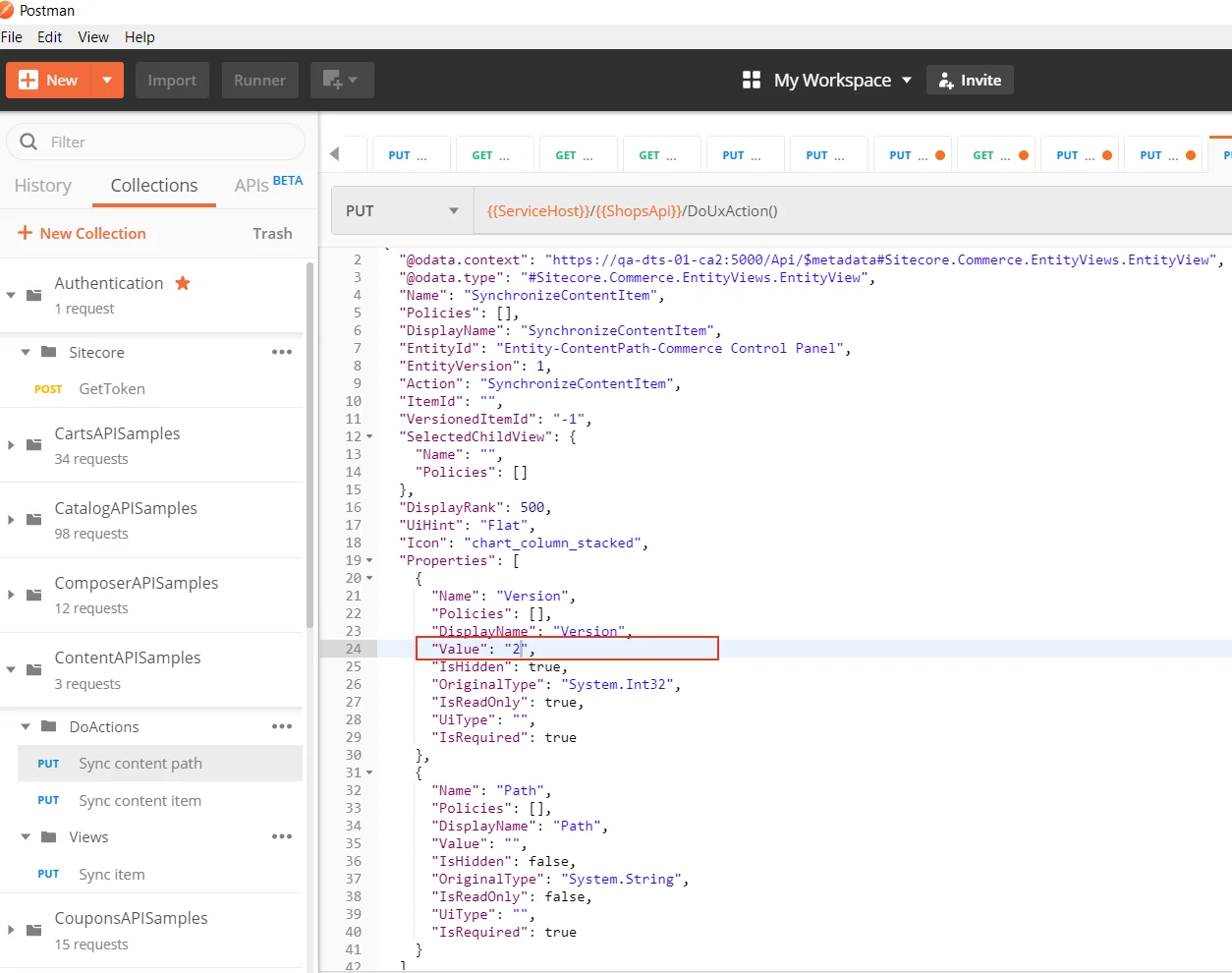
Task: Expand CatalogAPISamples collection
Action: click(11, 519)
